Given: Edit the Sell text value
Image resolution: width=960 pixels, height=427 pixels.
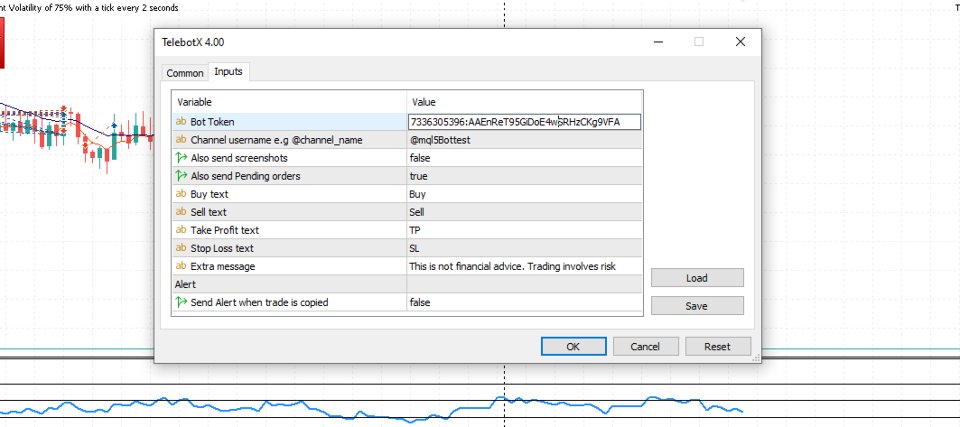Looking at the screenshot, I should click(x=525, y=213).
